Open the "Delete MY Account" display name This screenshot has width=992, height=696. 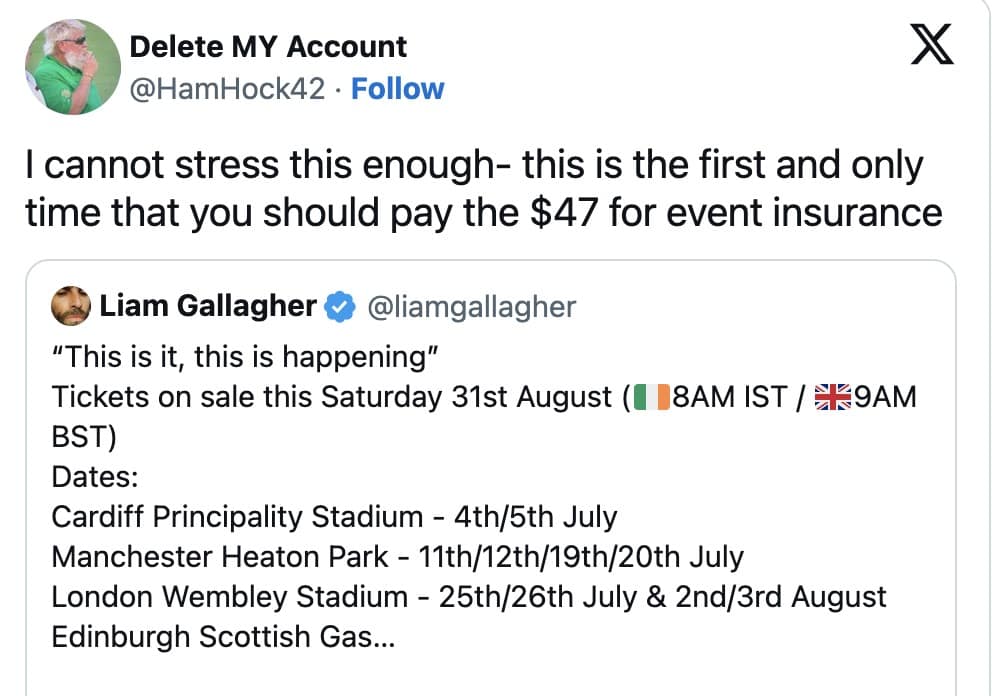point(268,46)
